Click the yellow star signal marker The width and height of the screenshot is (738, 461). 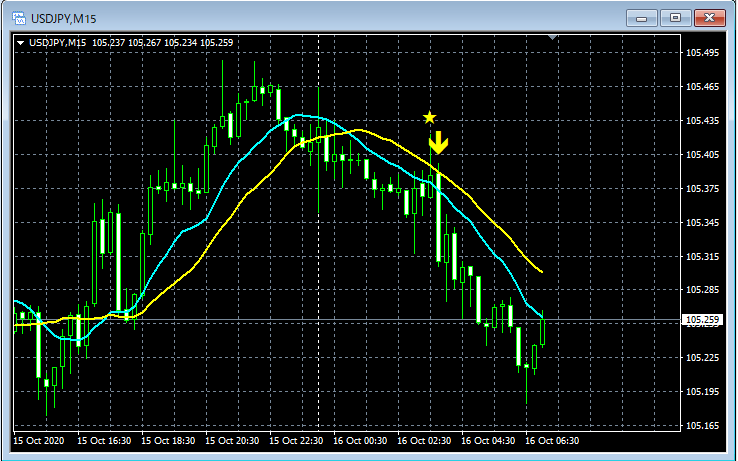point(429,117)
